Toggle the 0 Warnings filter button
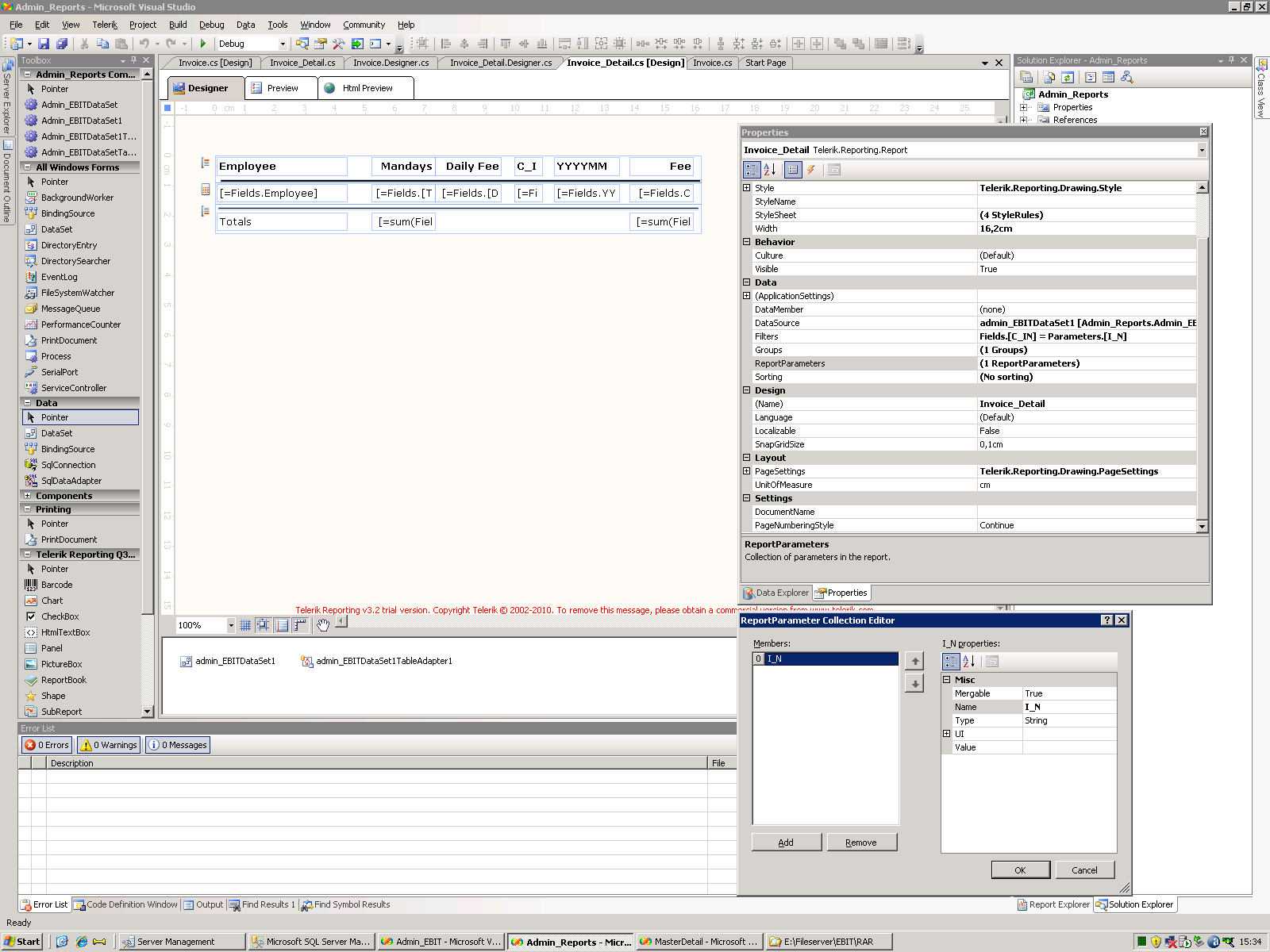1270x952 pixels. (x=109, y=745)
